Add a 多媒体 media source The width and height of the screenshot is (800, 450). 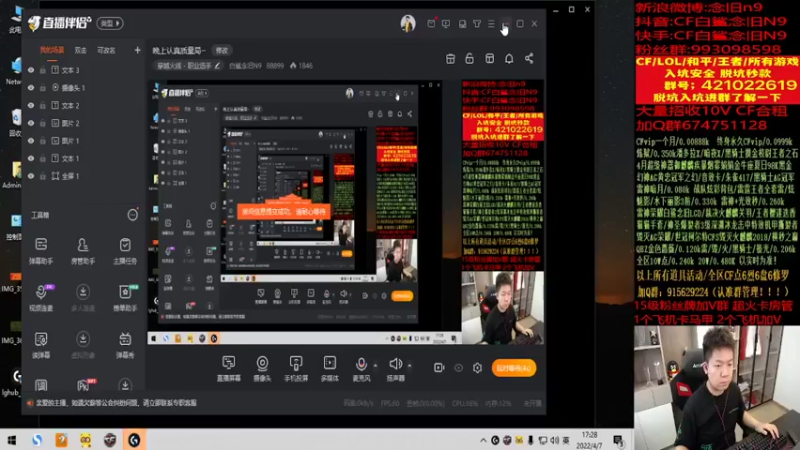330,368
